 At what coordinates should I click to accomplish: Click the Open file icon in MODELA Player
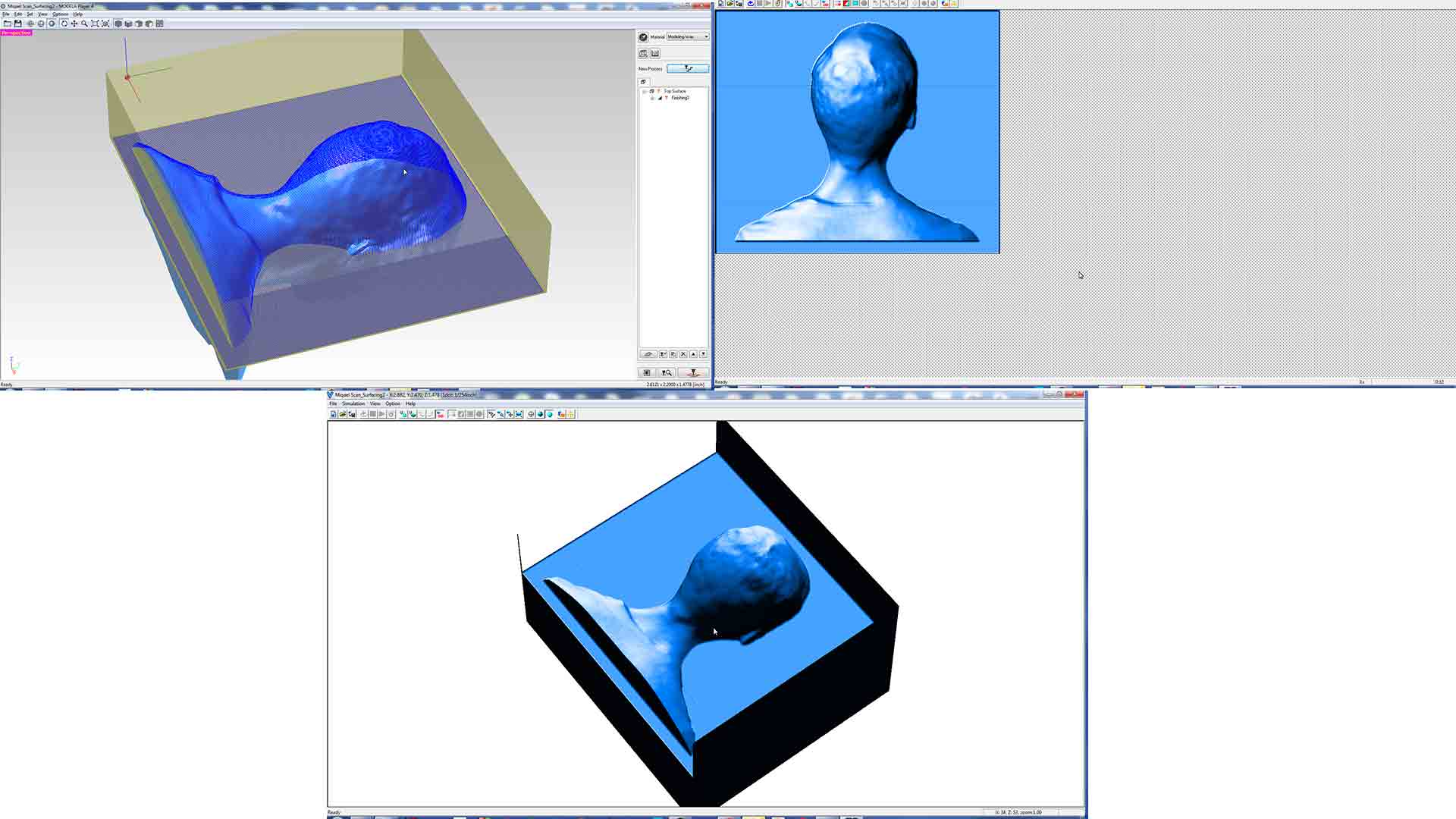7,24
